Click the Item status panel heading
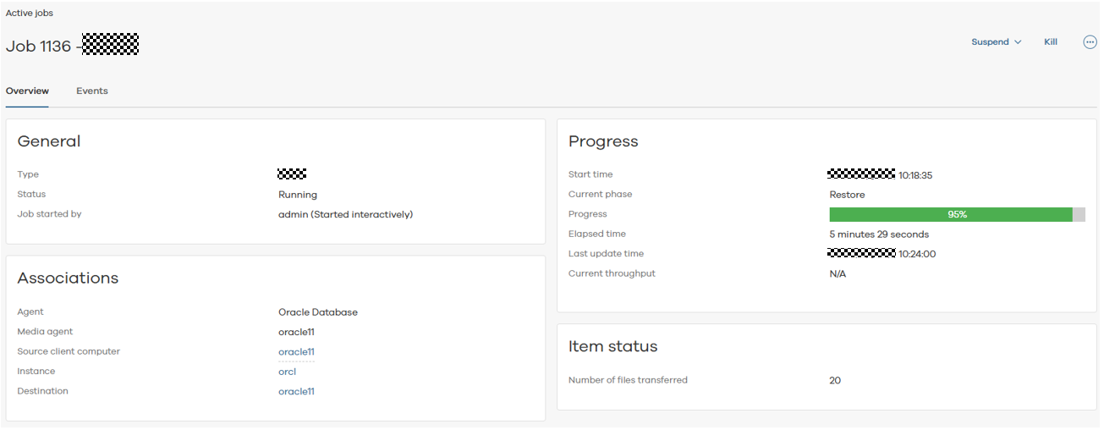The width and height of the screenshot is (1104, 430). click(613, 346)
